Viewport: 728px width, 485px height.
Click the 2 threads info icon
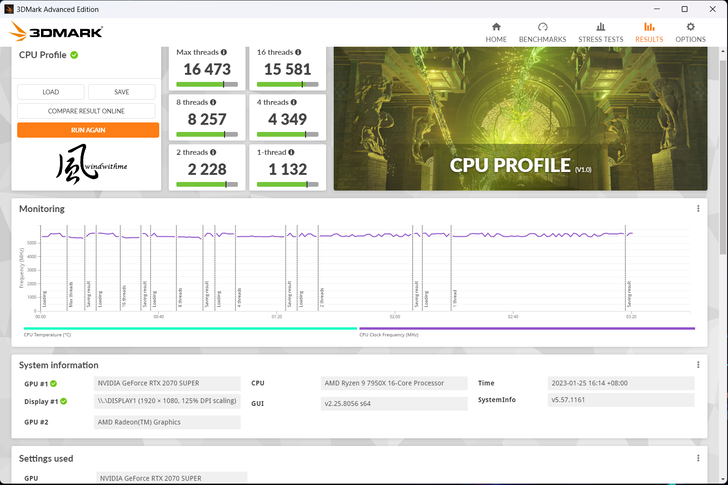click(214, 151)
